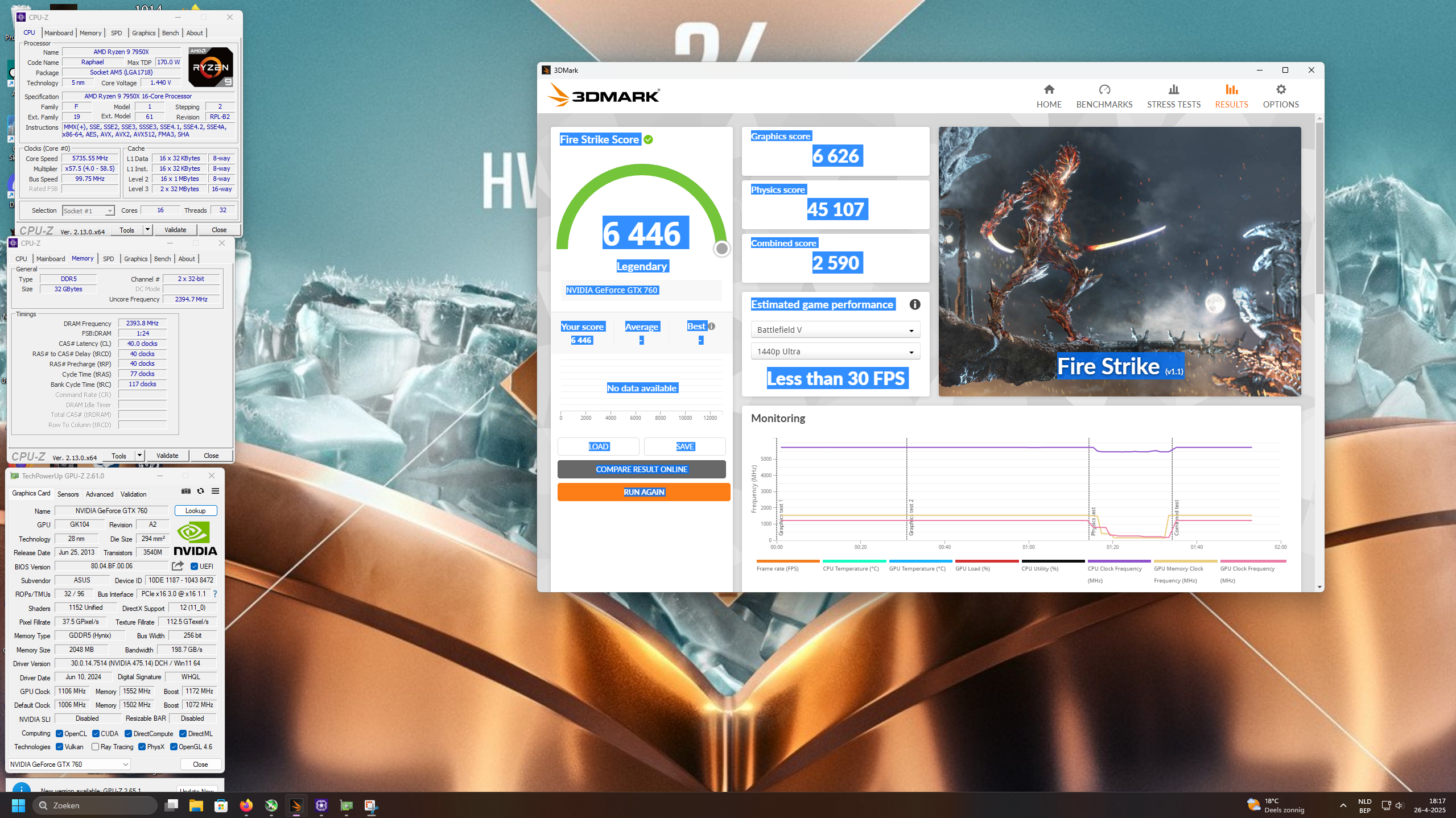Switch to CPU-Z via its taskbar icon

[x=321, y=805]
